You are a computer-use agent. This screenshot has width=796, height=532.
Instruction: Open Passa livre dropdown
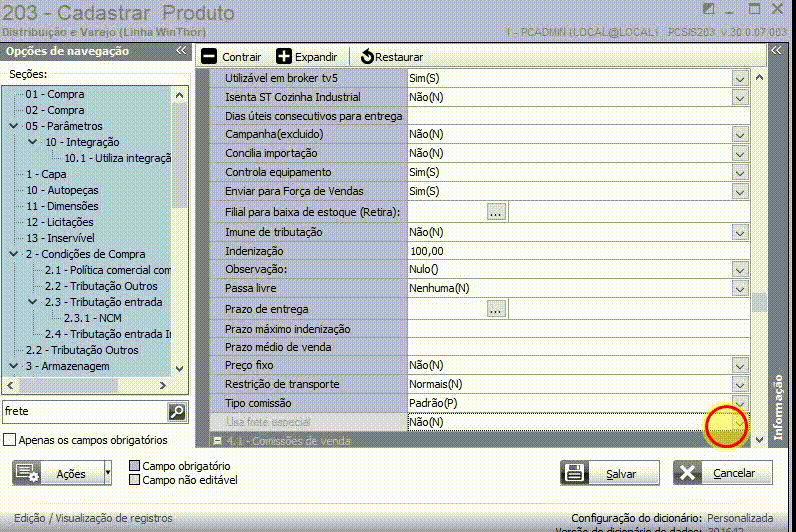[x=740, y=288]
